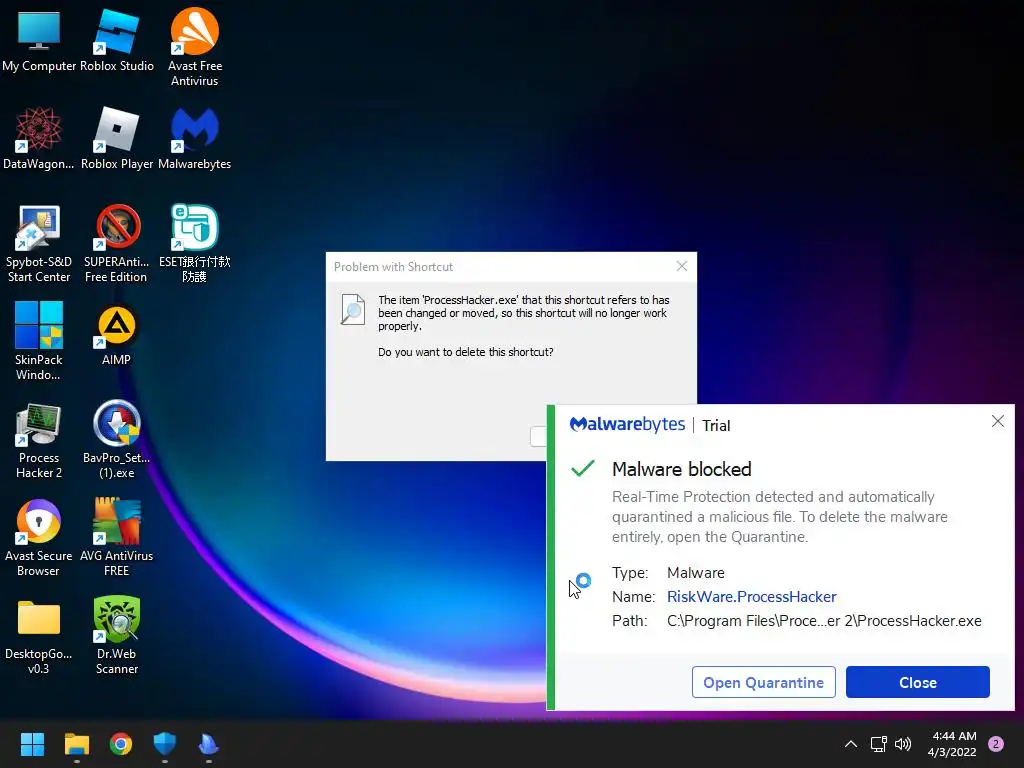Click the document icon in shortcut dialog
The image size is (1024, 768).
[x=353, y=309]
